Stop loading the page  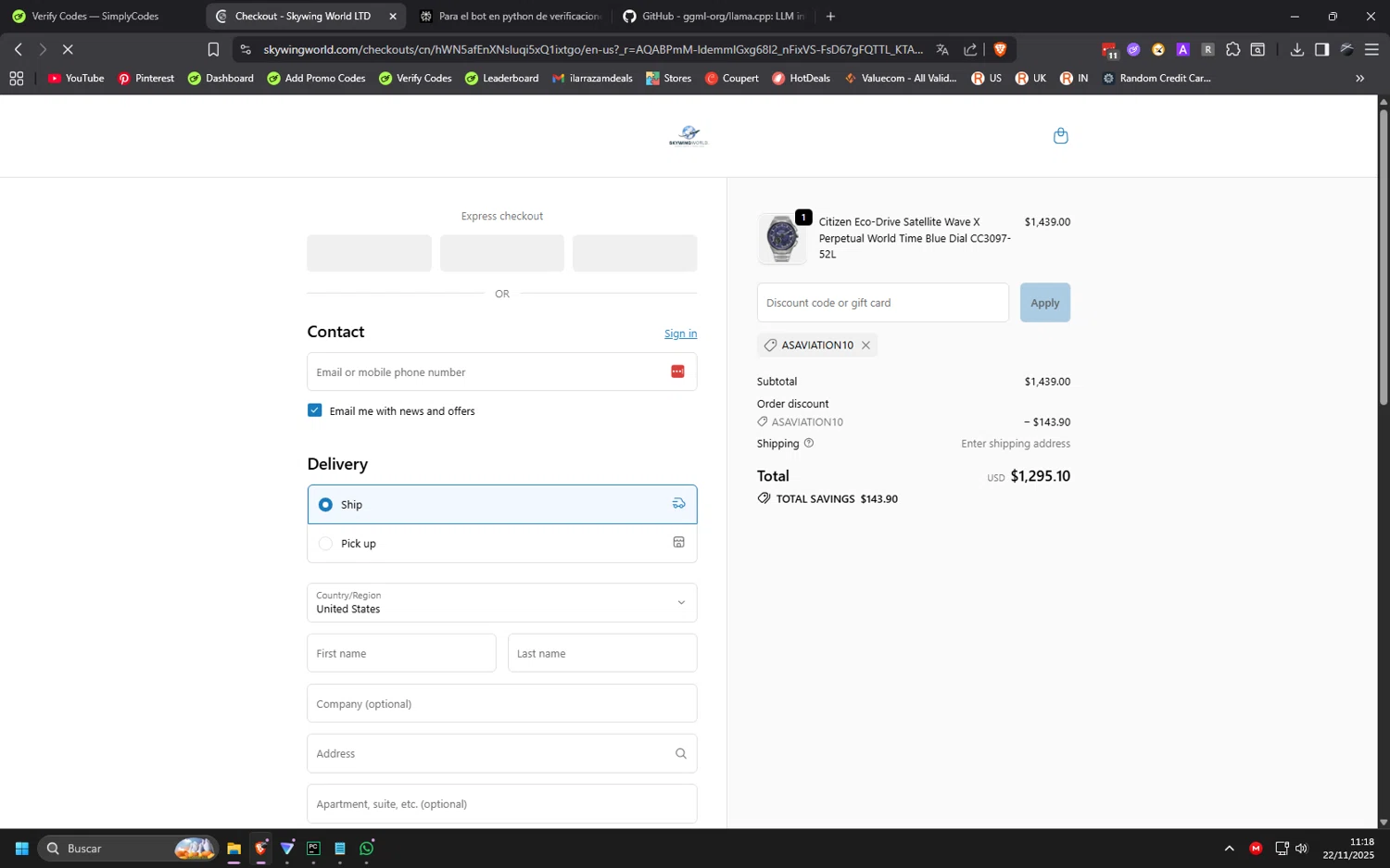coord(68,50)
